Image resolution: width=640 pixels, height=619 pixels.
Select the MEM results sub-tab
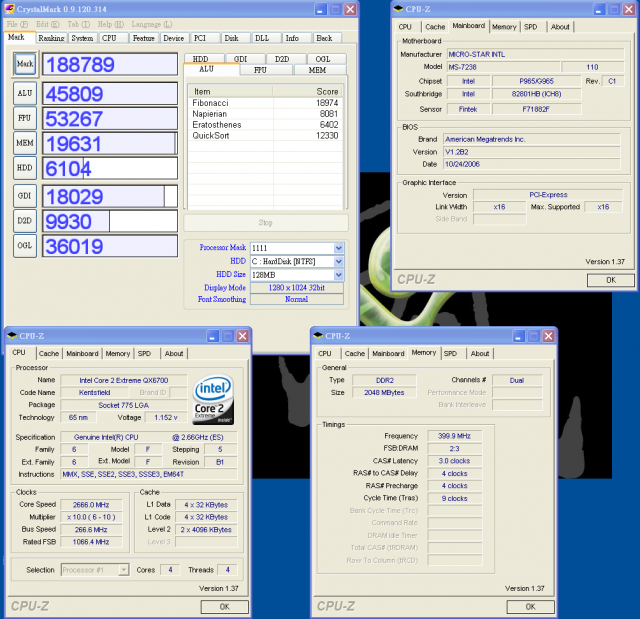(318, 70)
